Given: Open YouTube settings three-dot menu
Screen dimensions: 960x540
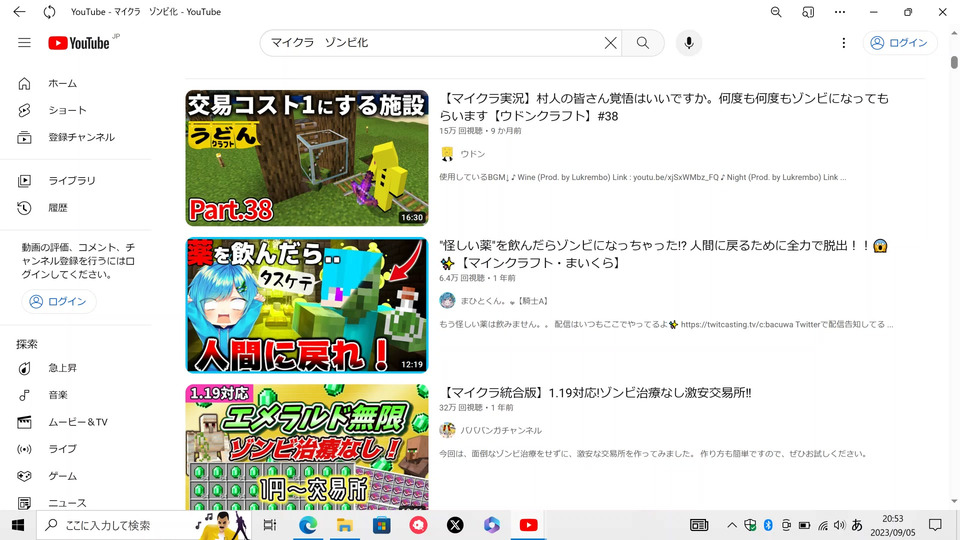Looking at the screenshot, I should point(844,43).
